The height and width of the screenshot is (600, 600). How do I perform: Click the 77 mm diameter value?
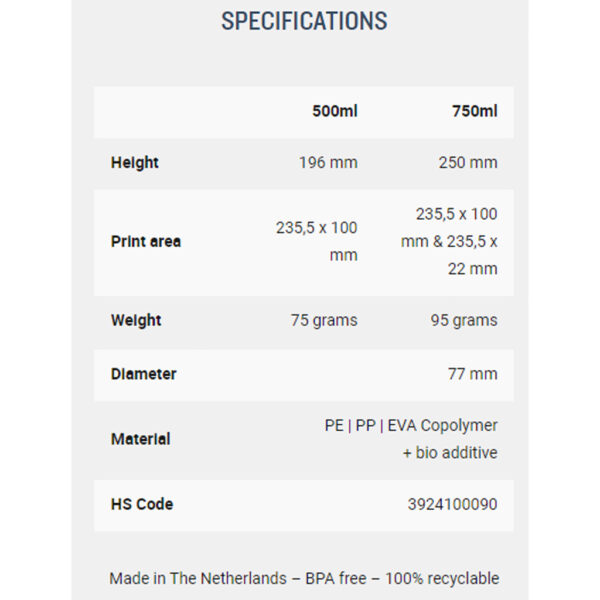pyautogui.click(x=473, y=374)
